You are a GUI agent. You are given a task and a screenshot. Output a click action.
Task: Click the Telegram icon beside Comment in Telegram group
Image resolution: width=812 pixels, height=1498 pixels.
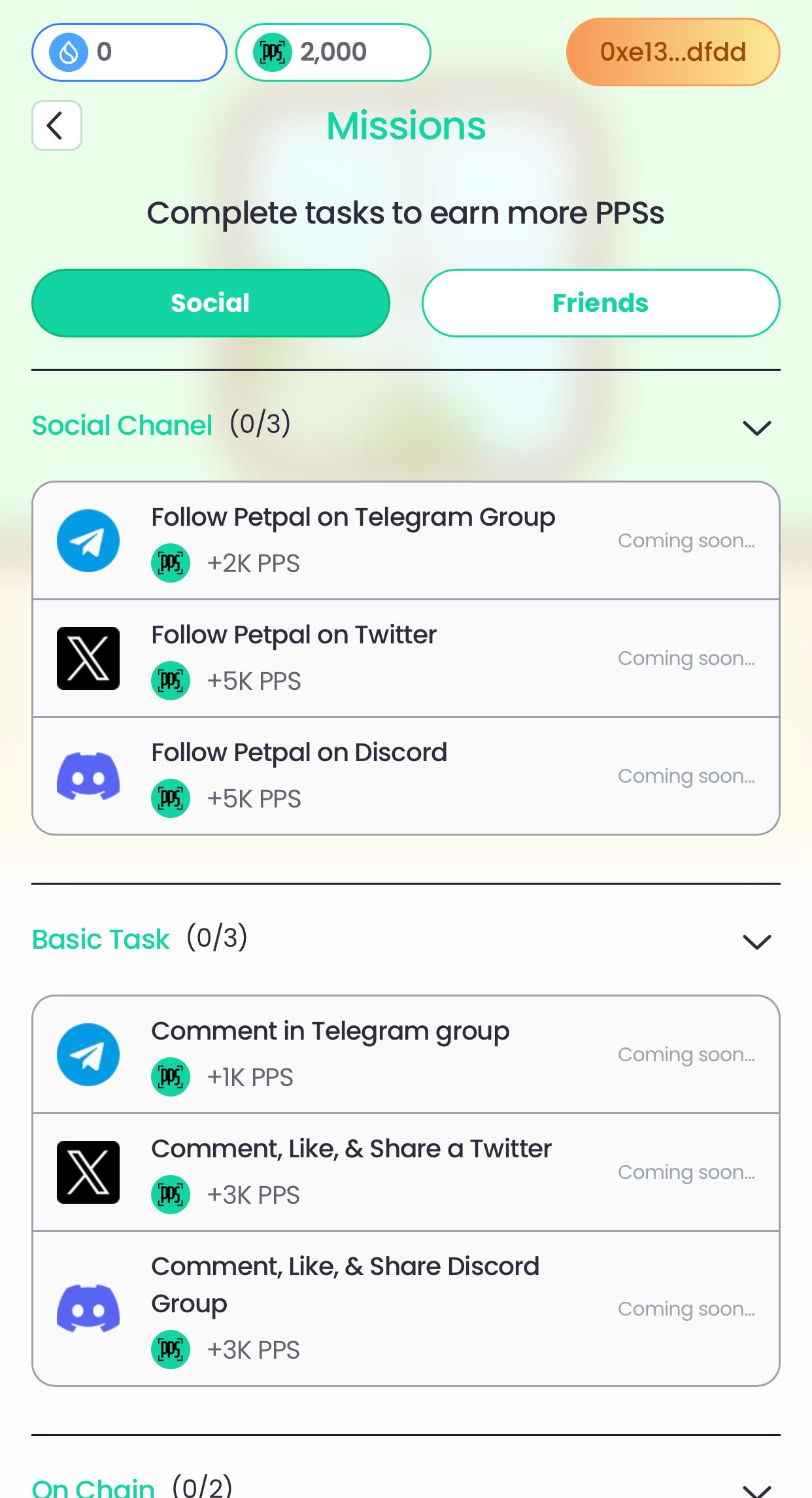tap(88, 1054)
